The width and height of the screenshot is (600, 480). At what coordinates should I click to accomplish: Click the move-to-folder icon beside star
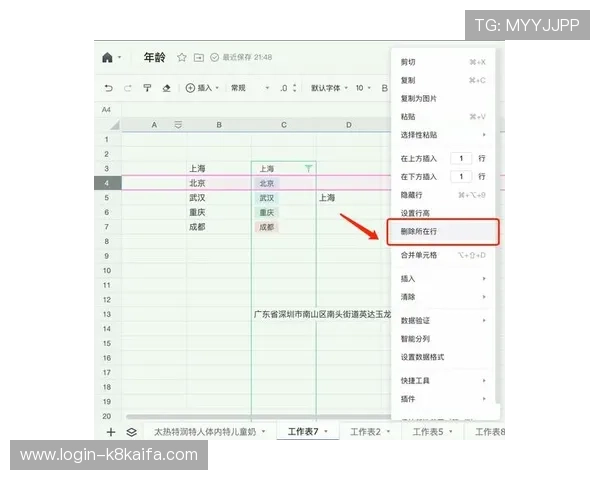tap(199, 57)
